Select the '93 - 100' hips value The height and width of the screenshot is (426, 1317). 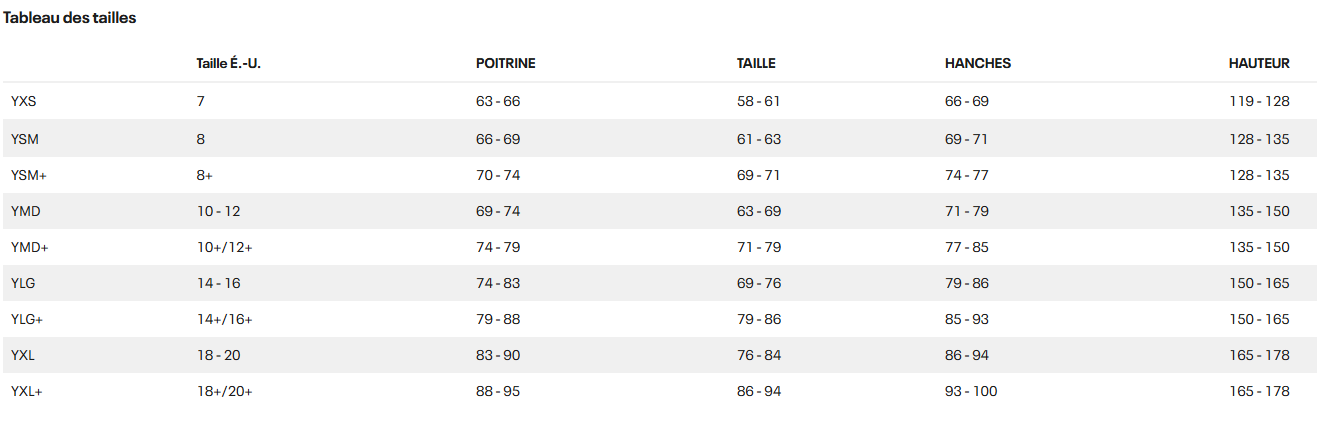click(971, 391)
